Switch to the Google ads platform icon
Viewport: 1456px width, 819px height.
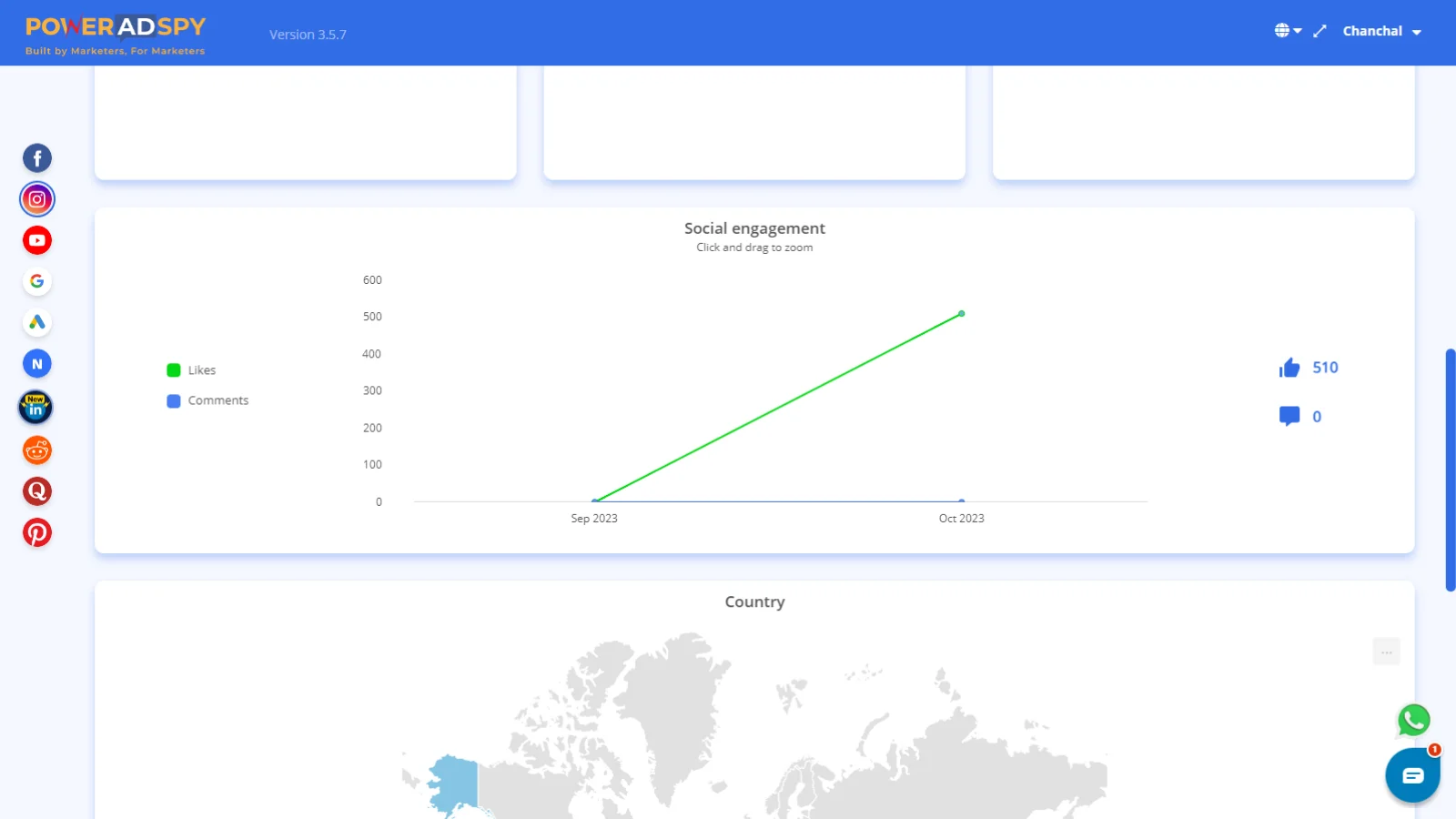[x=37, y=281]
